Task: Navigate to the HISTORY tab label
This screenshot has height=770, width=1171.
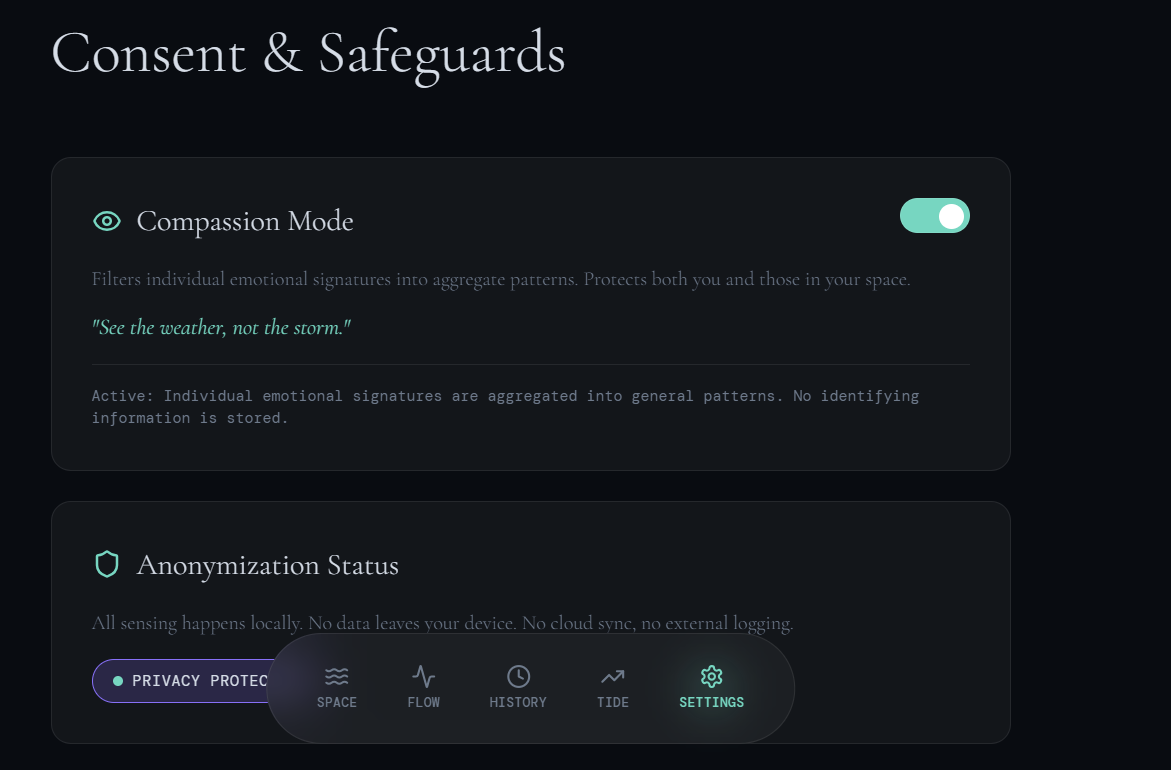Action: point(518,702)
